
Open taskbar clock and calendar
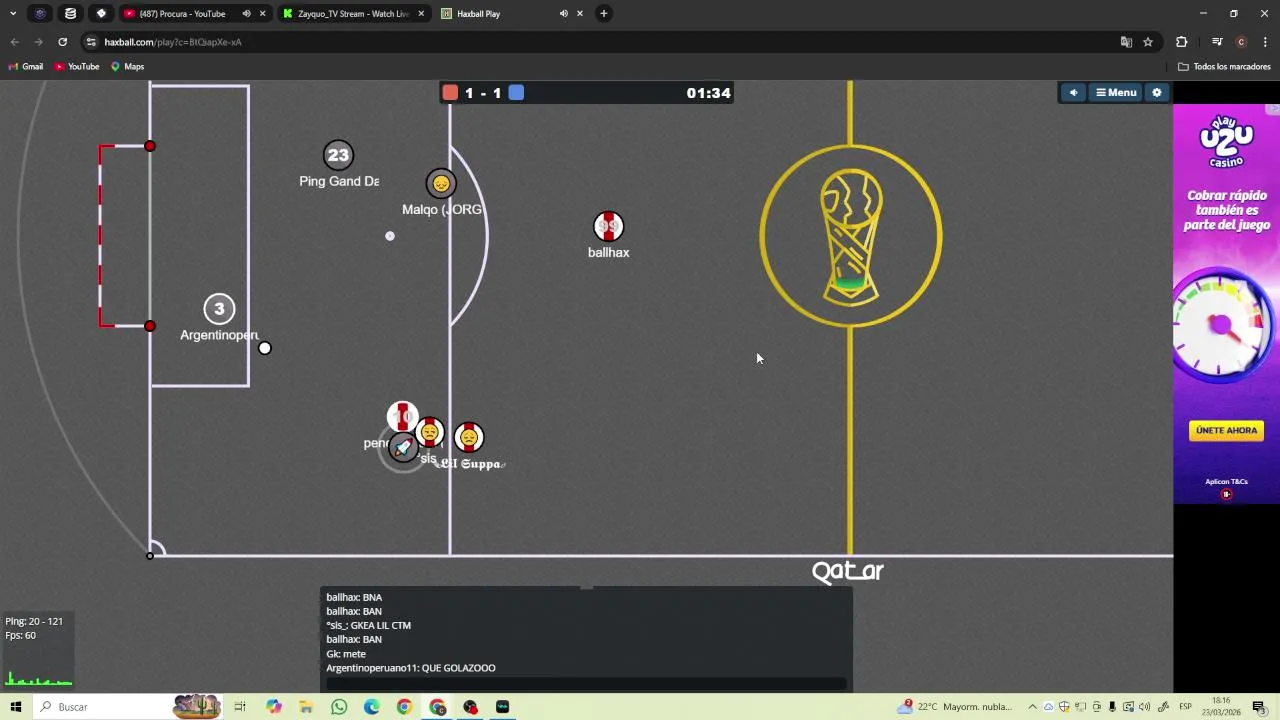click(1221, 707)
